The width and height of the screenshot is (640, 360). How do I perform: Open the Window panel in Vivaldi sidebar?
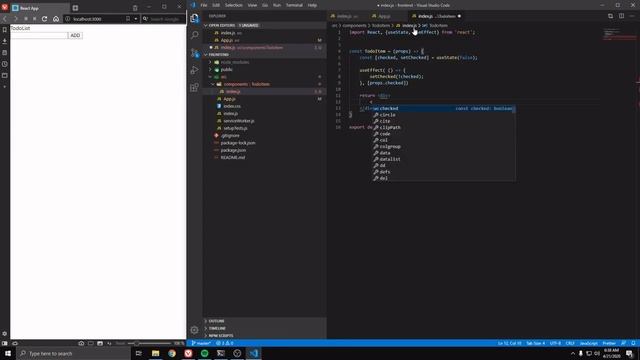tap(4, 76)
